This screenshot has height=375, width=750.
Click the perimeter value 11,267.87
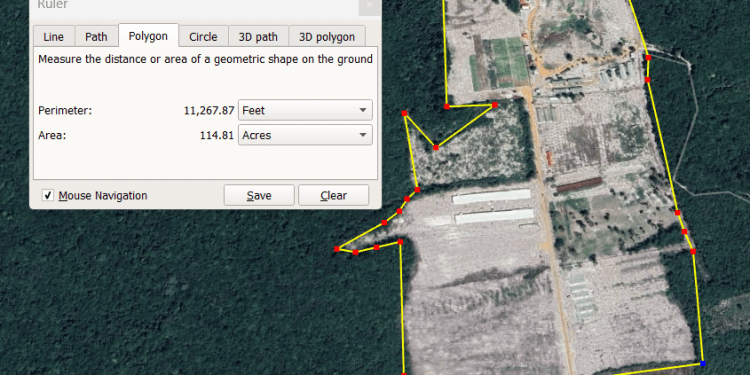[209, 110]
